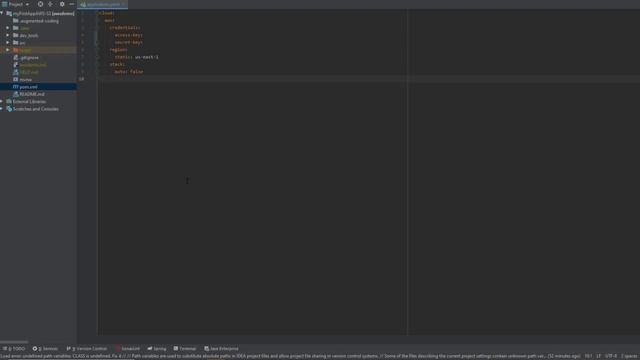Image resolution: width=640 pixels, height=360 pixels.
Task: Expand the src folder
Action: [7, 43]
